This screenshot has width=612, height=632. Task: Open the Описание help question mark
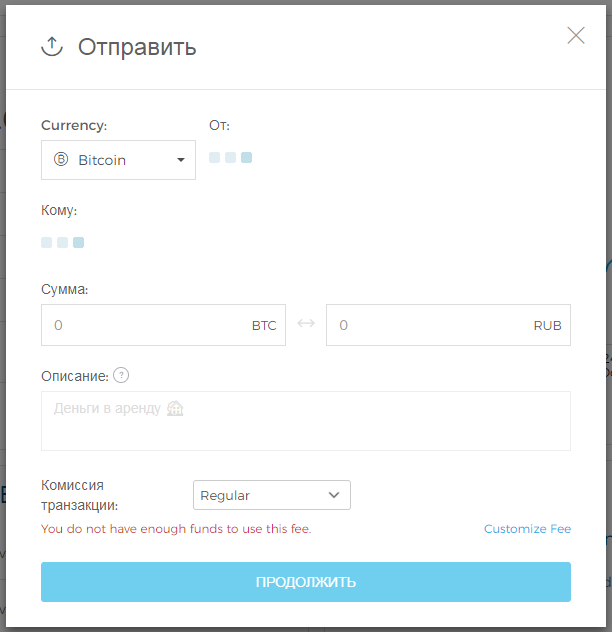[121, 376]
